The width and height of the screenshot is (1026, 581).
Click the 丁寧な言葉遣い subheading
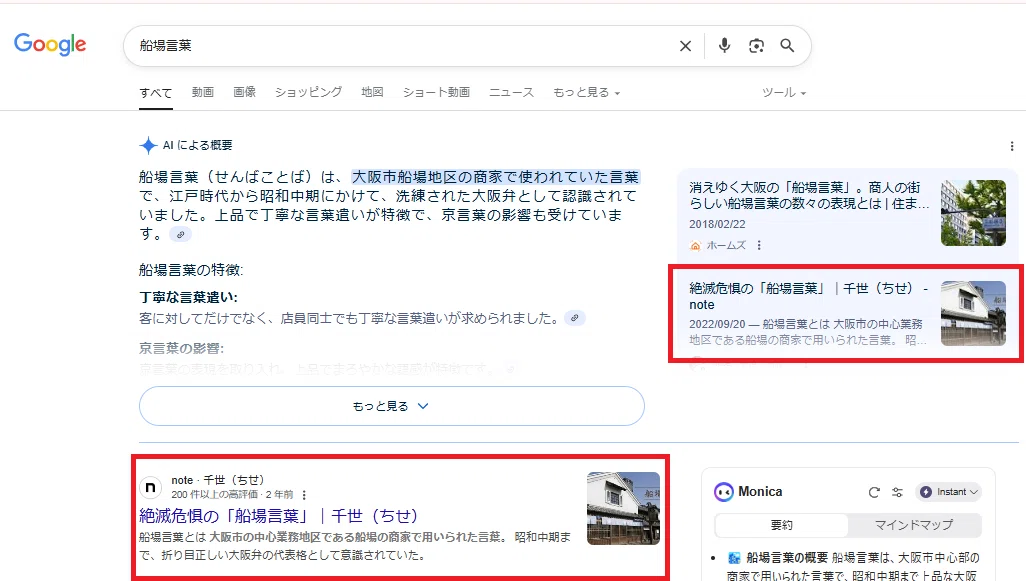click(188, 298)
